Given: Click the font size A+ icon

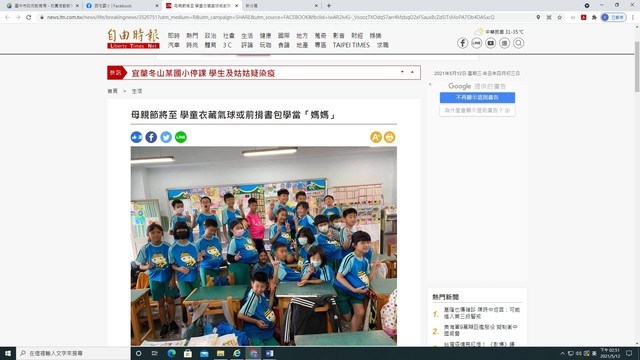Looking at the screenshot, I should (376, 137).
